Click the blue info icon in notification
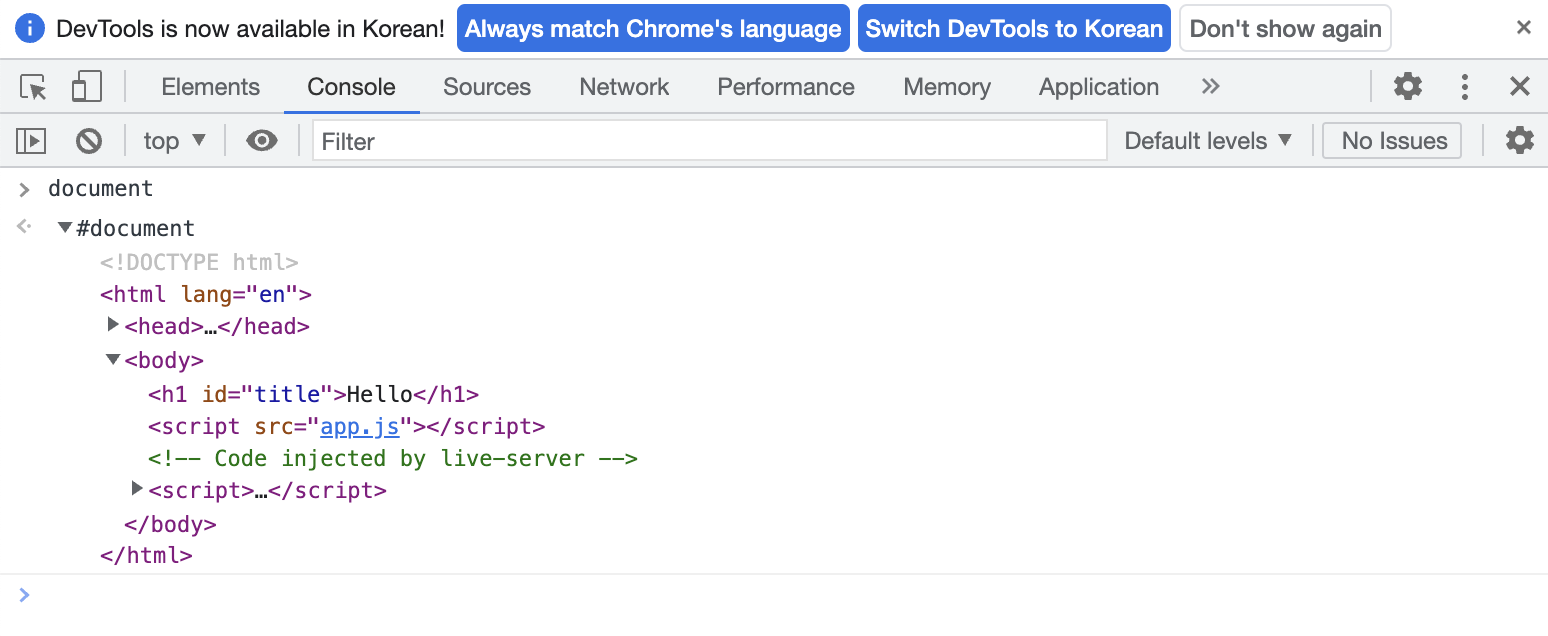1548x636 pixels. pyautogui.click(x=31, y=28)
